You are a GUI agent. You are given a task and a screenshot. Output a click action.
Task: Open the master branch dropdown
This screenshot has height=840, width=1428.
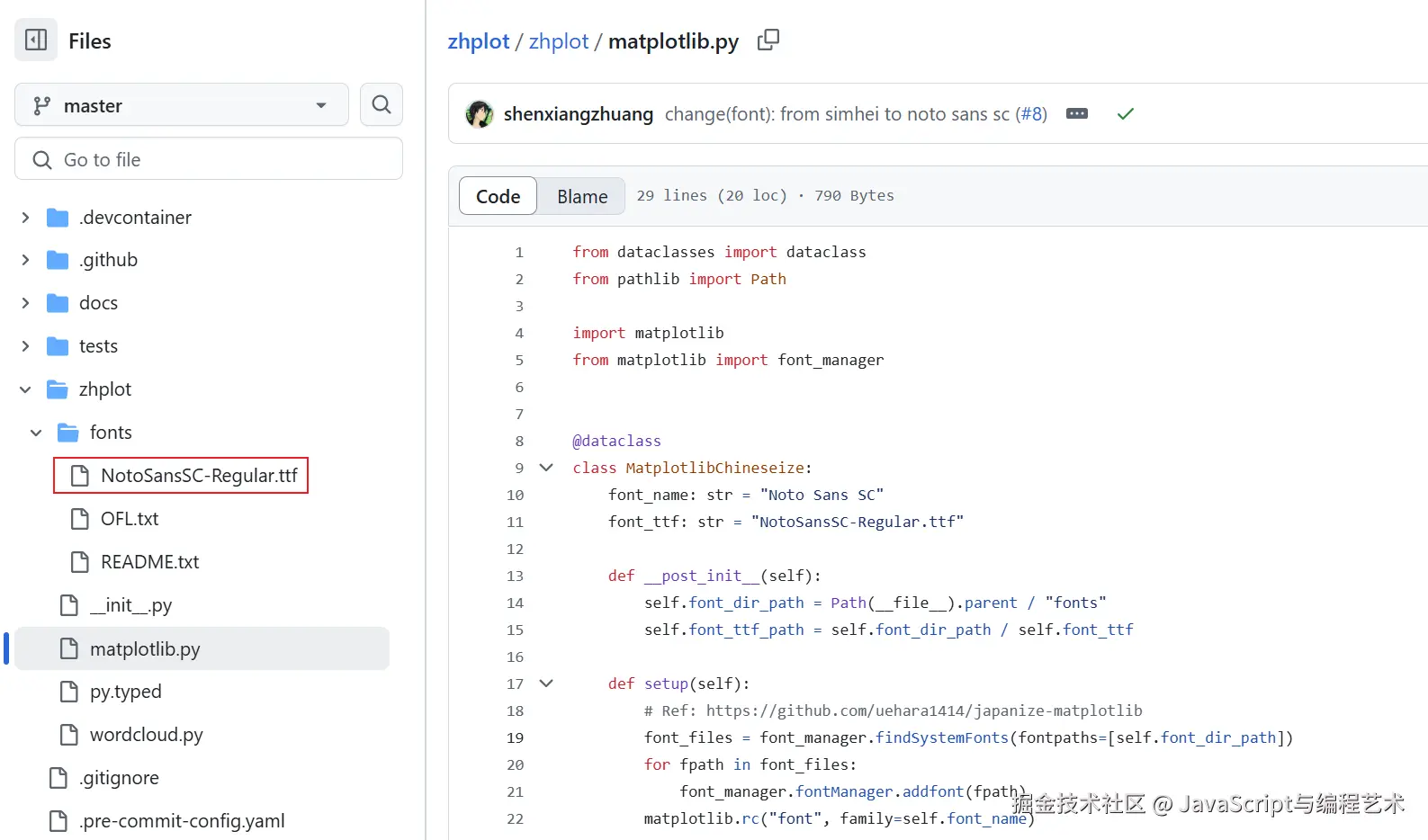click(x=182, y=105)
